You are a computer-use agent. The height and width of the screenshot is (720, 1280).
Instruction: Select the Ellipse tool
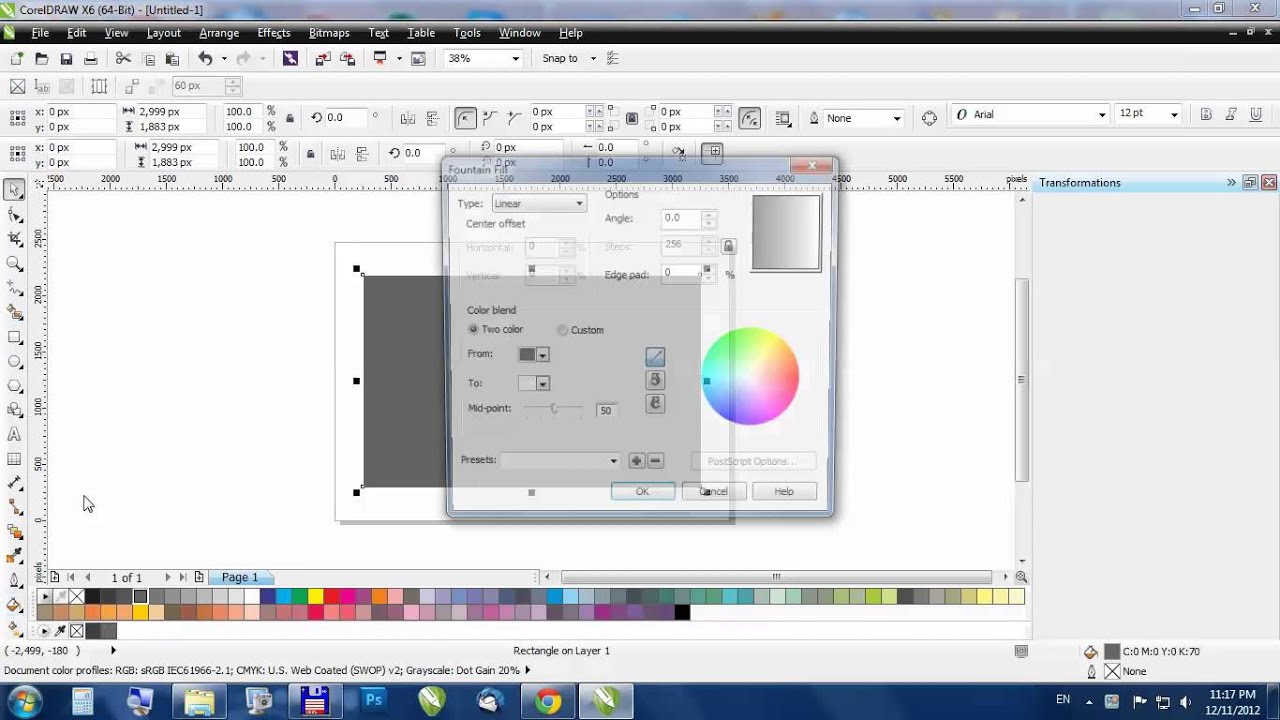[15, 361]
